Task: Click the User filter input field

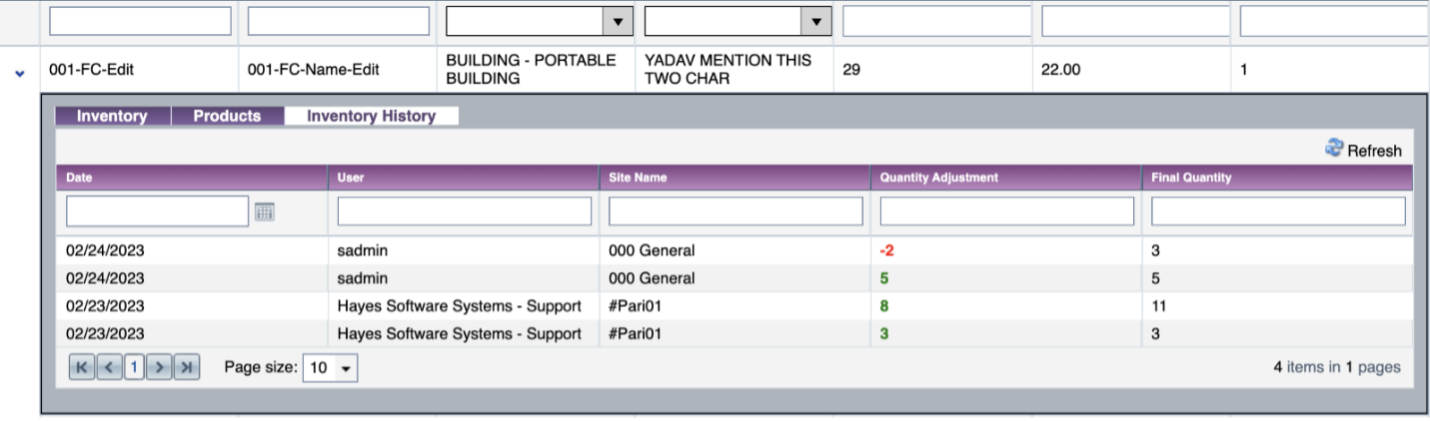Action: 464,211
